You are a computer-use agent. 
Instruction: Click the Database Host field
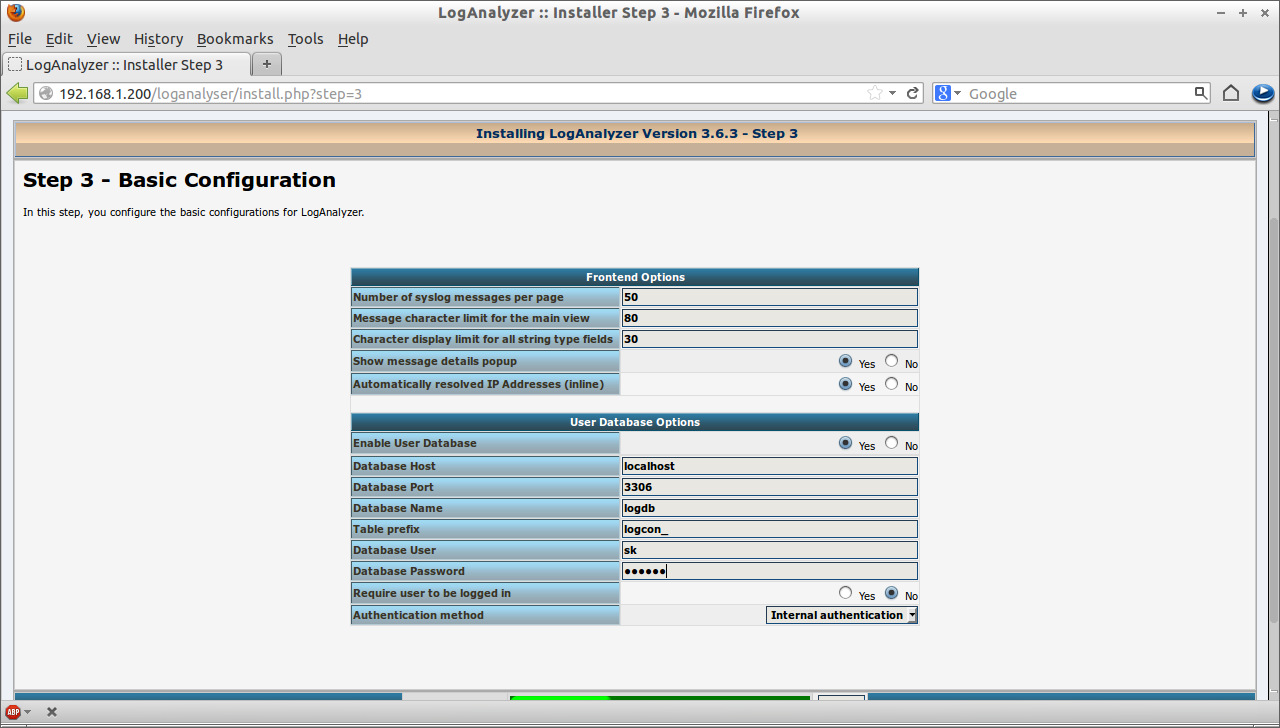tap(769, 466)
